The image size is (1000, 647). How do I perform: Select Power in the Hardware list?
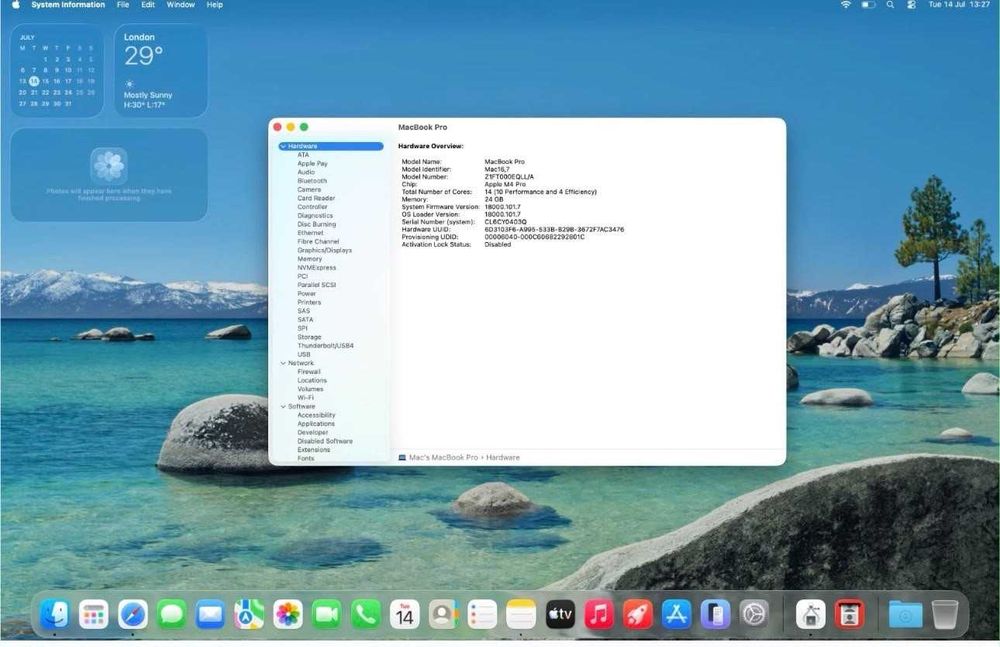pyautogui.click(x=307, y=294)
